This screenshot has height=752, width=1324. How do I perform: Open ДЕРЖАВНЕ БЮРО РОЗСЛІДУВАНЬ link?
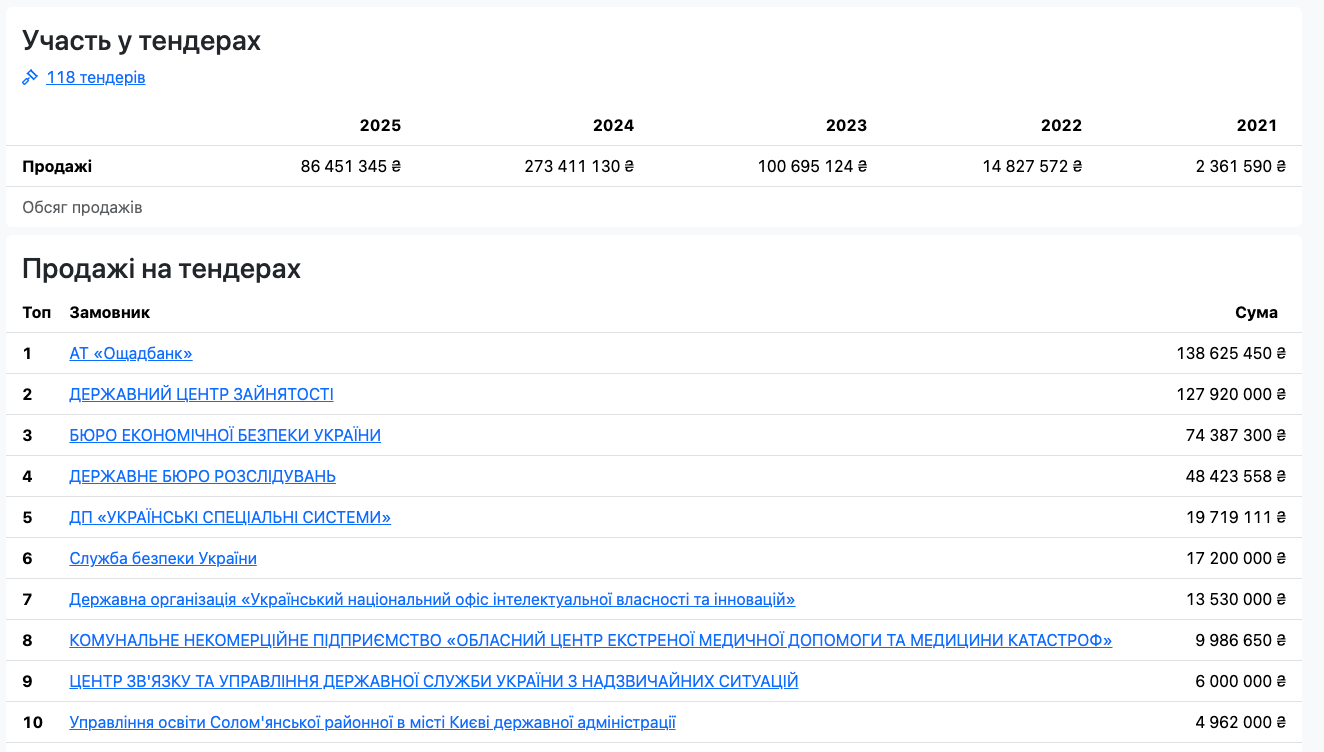click(x=202, y=476)
